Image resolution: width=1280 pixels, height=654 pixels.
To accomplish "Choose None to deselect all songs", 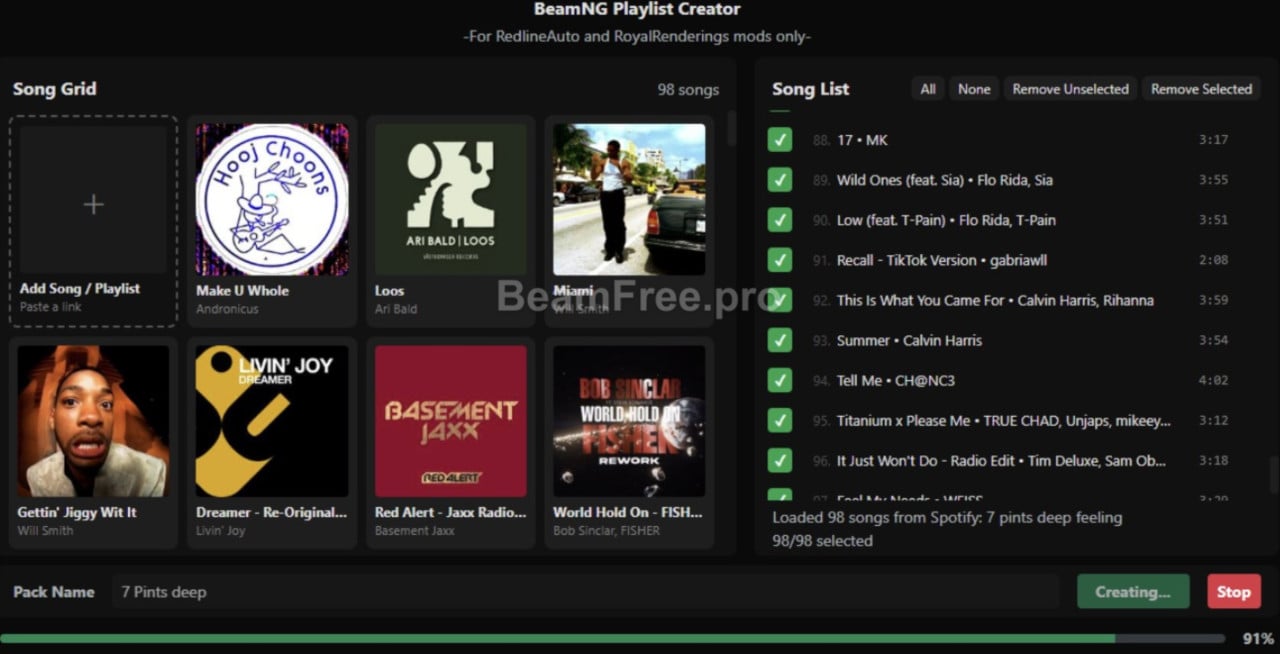I will [x=974, y=89].
